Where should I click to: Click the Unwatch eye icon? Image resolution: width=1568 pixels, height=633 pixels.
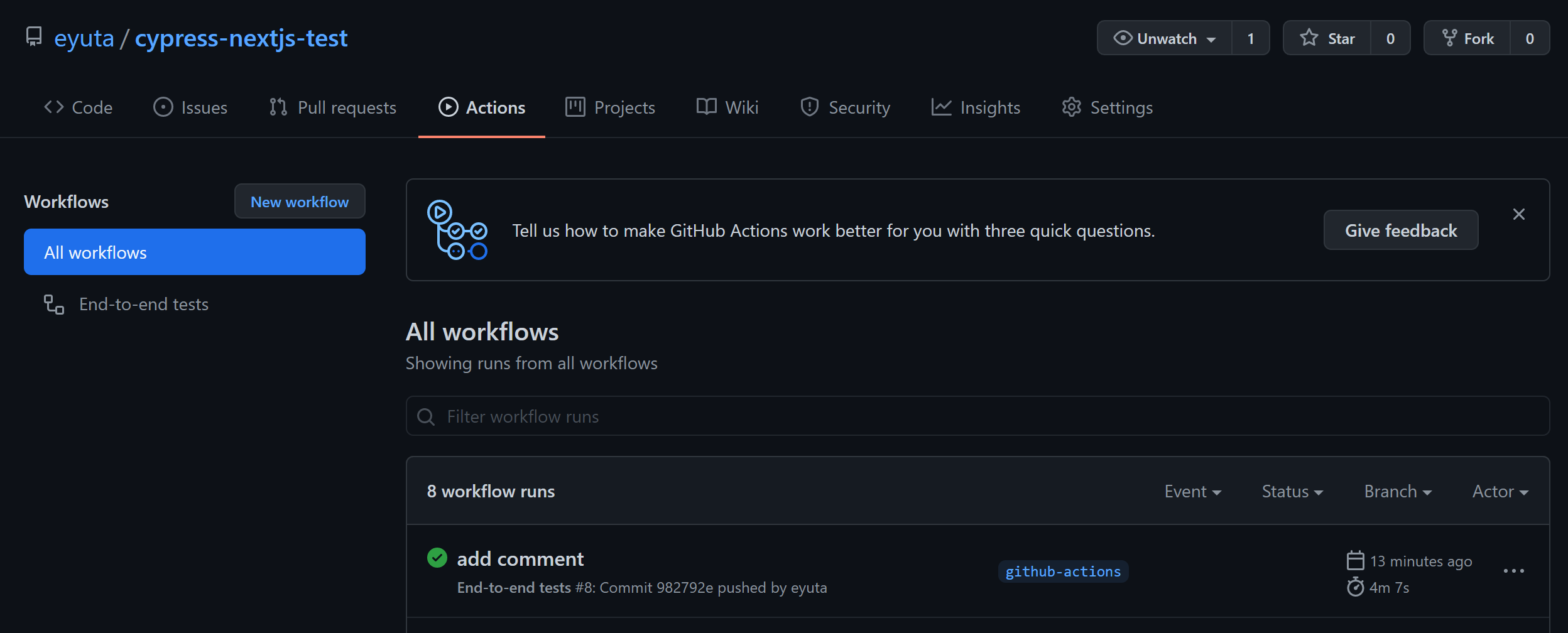click(1123, 38)
